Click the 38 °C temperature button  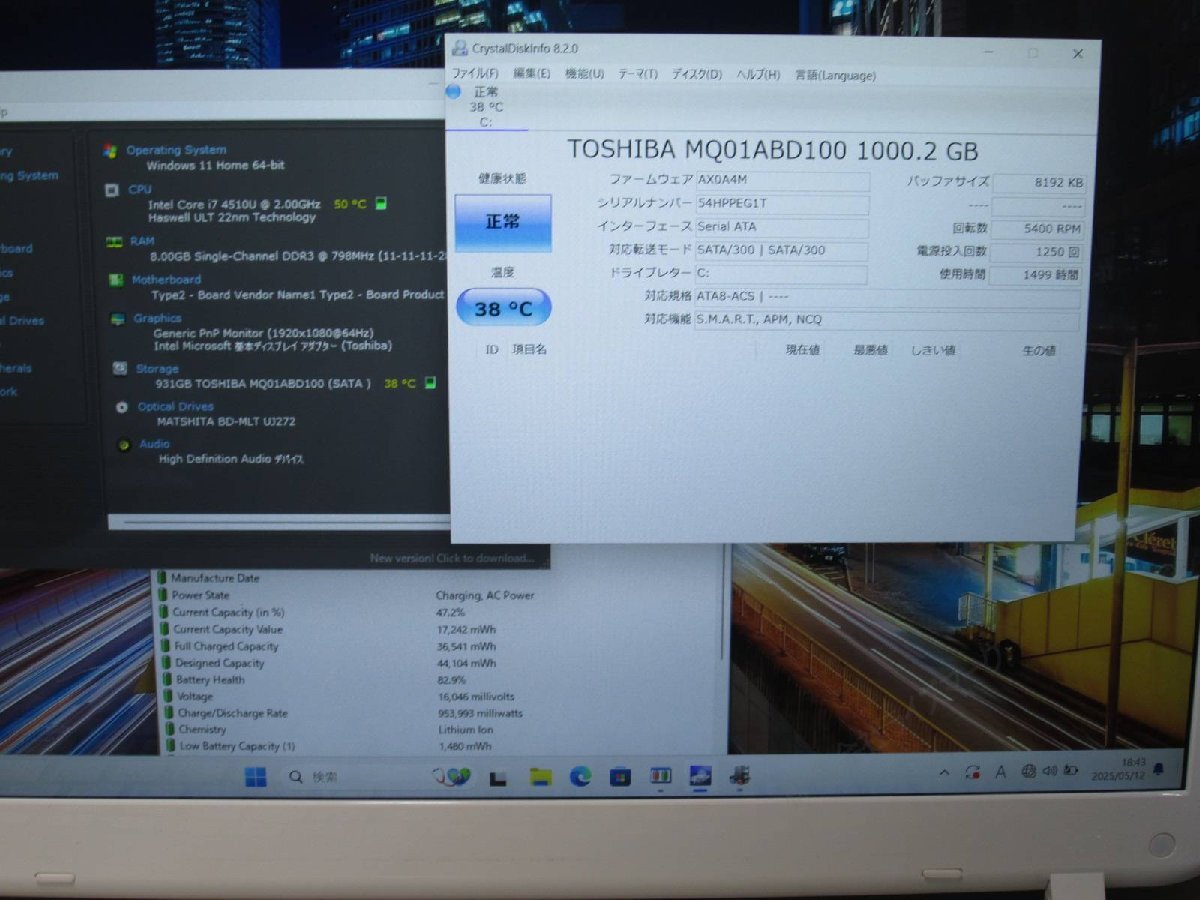(x=503, y=308)
